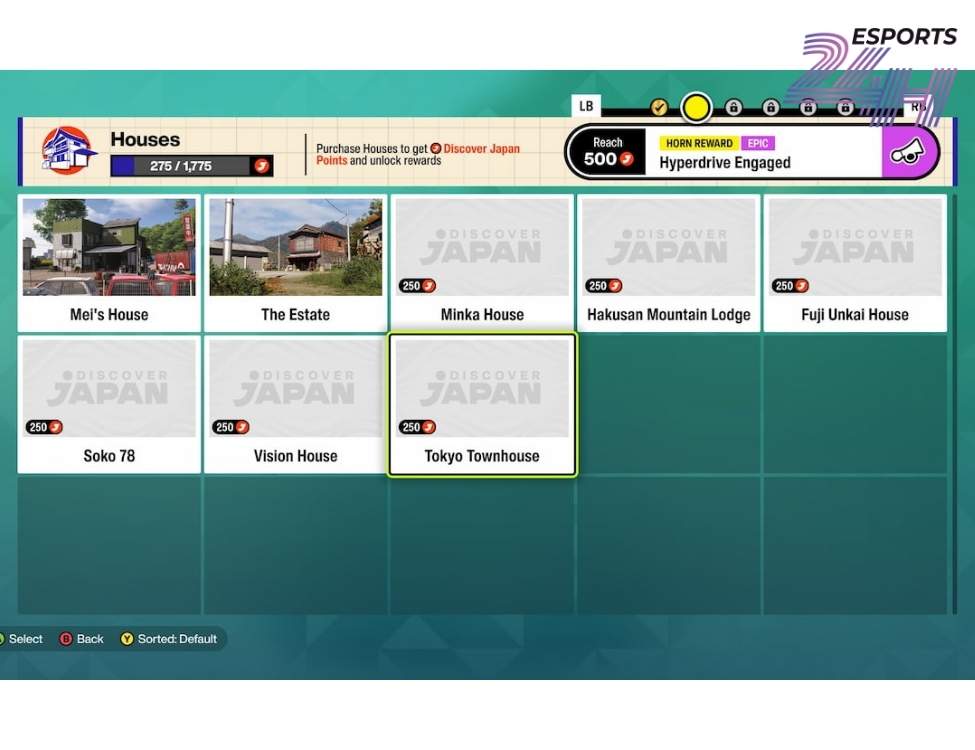
Task: Click the B Back button prompt
Action: pos(81,639)
